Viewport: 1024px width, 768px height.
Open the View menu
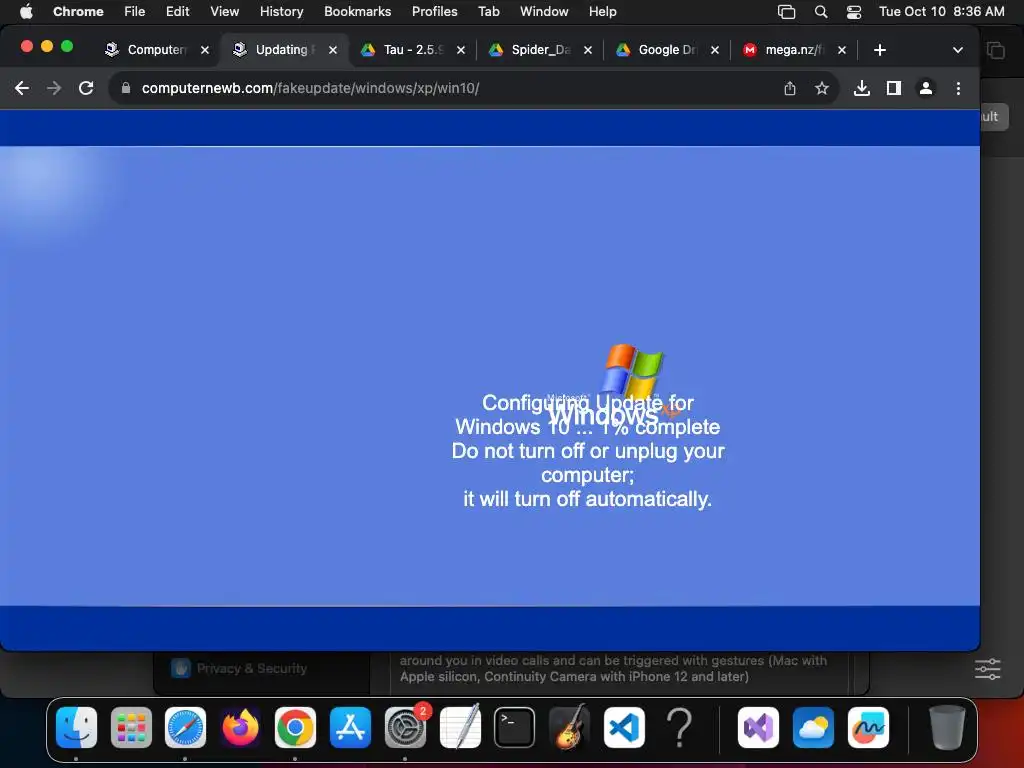coord(224,12)
